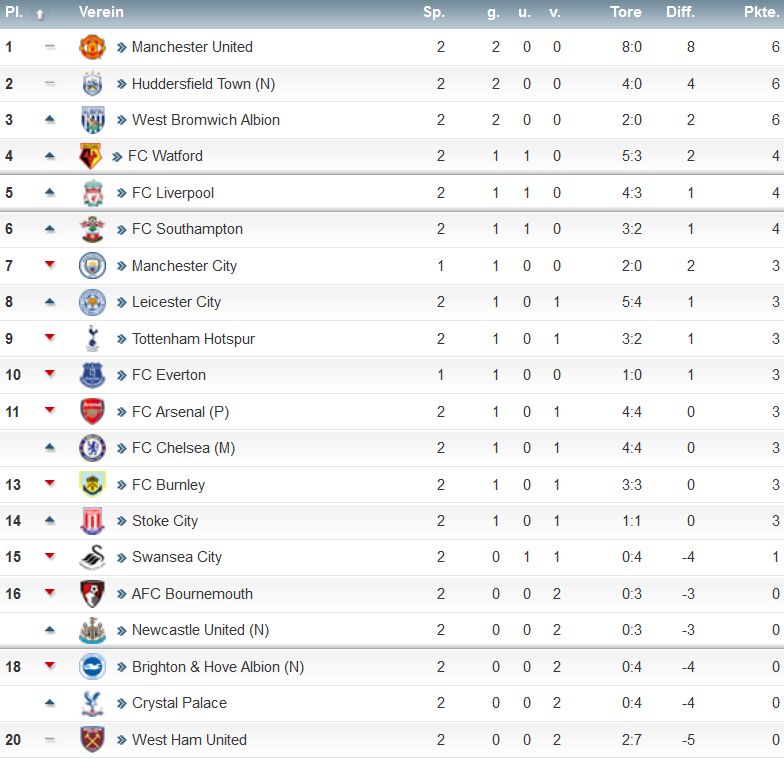784x759 pixels.
Task: Click the Newcastle United crest
Action: click(x=92, y=630)
